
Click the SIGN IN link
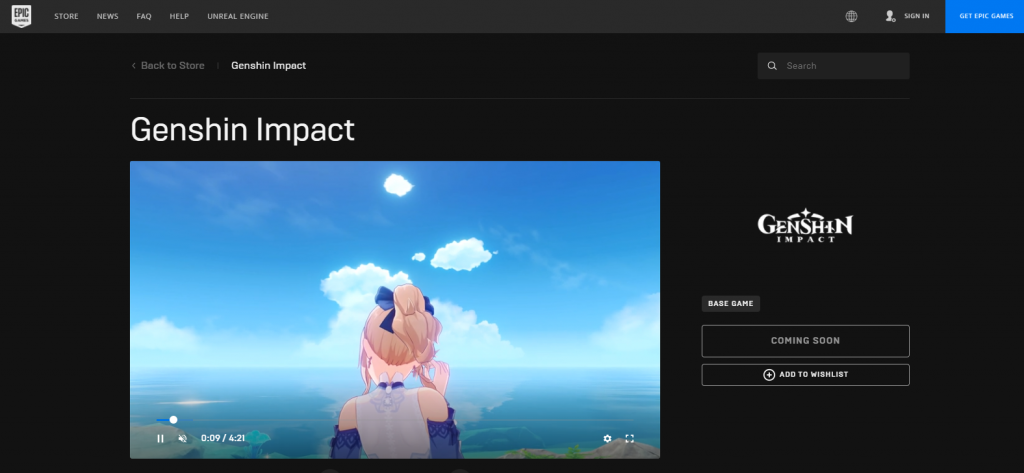pyautogui.click(x=916, y=16)
